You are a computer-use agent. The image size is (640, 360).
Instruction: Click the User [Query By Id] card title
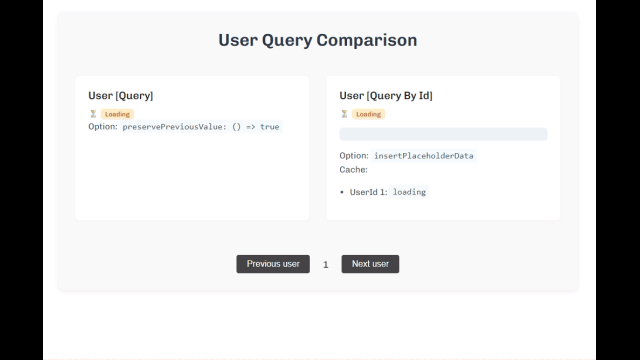[386, 96]
